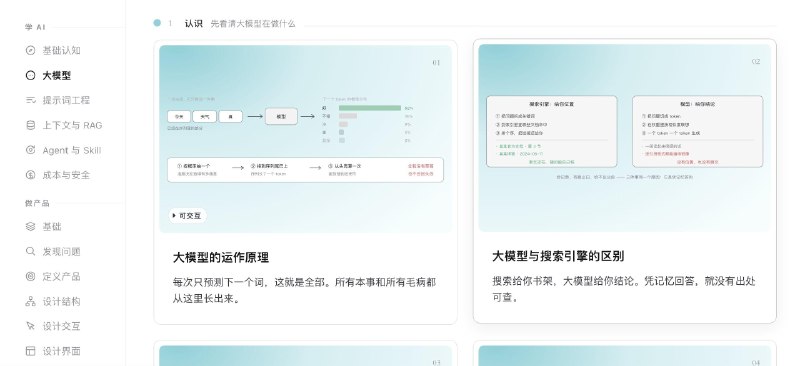Image resolution: width=800 pixels, height=366 pixels.
Task: Open the 基础认知 sidebar section
Action: [61, 50]
